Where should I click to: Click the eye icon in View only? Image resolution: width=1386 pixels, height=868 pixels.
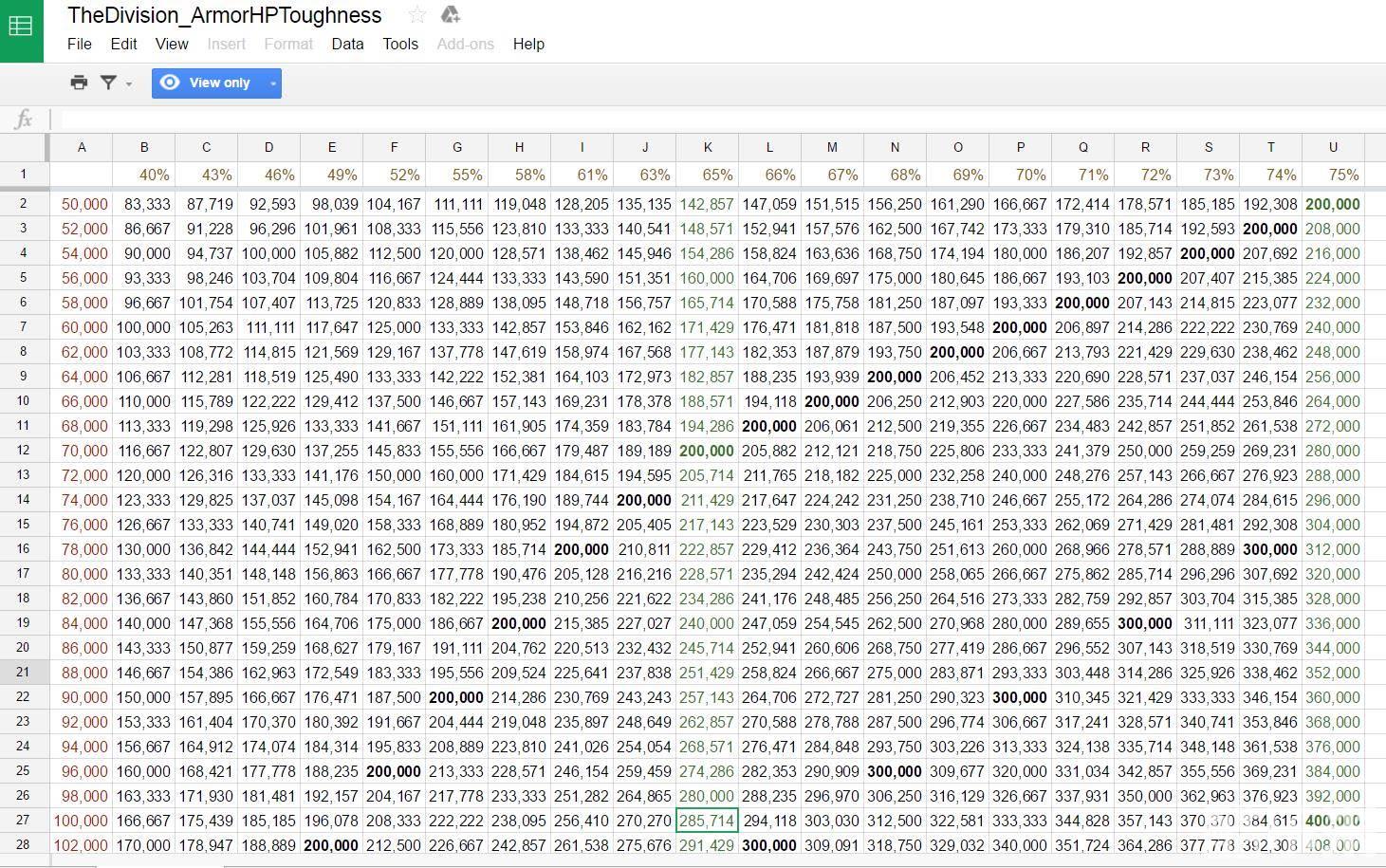[170, 83]
